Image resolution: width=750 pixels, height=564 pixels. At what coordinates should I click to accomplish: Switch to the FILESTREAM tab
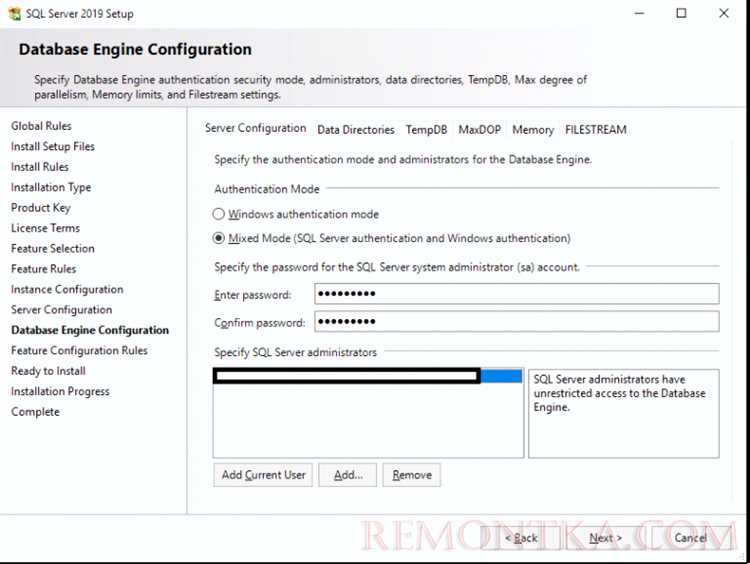(596, 130)
